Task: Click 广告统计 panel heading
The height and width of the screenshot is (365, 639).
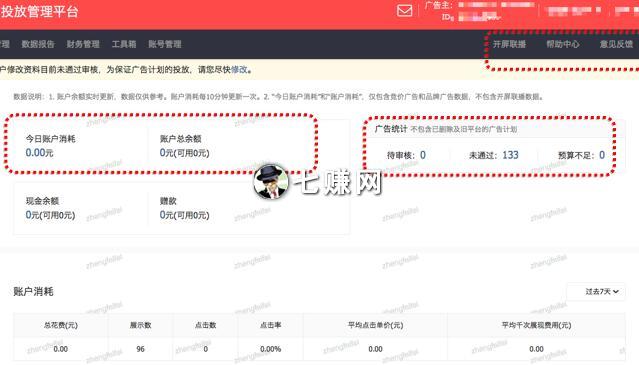Action: pyautogui.click(x=391, y=129)
